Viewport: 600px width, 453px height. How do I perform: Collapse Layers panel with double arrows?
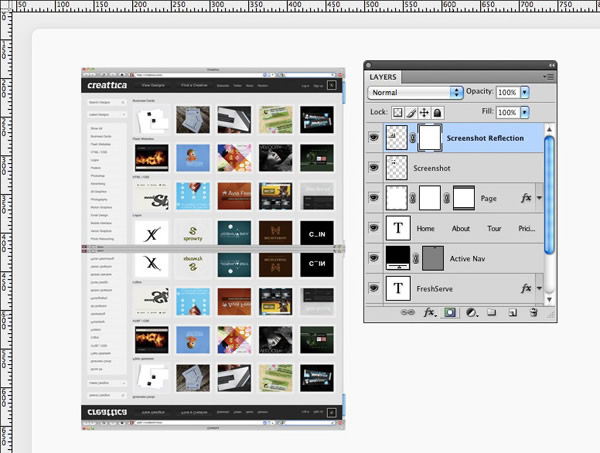[x=551, y=65]
